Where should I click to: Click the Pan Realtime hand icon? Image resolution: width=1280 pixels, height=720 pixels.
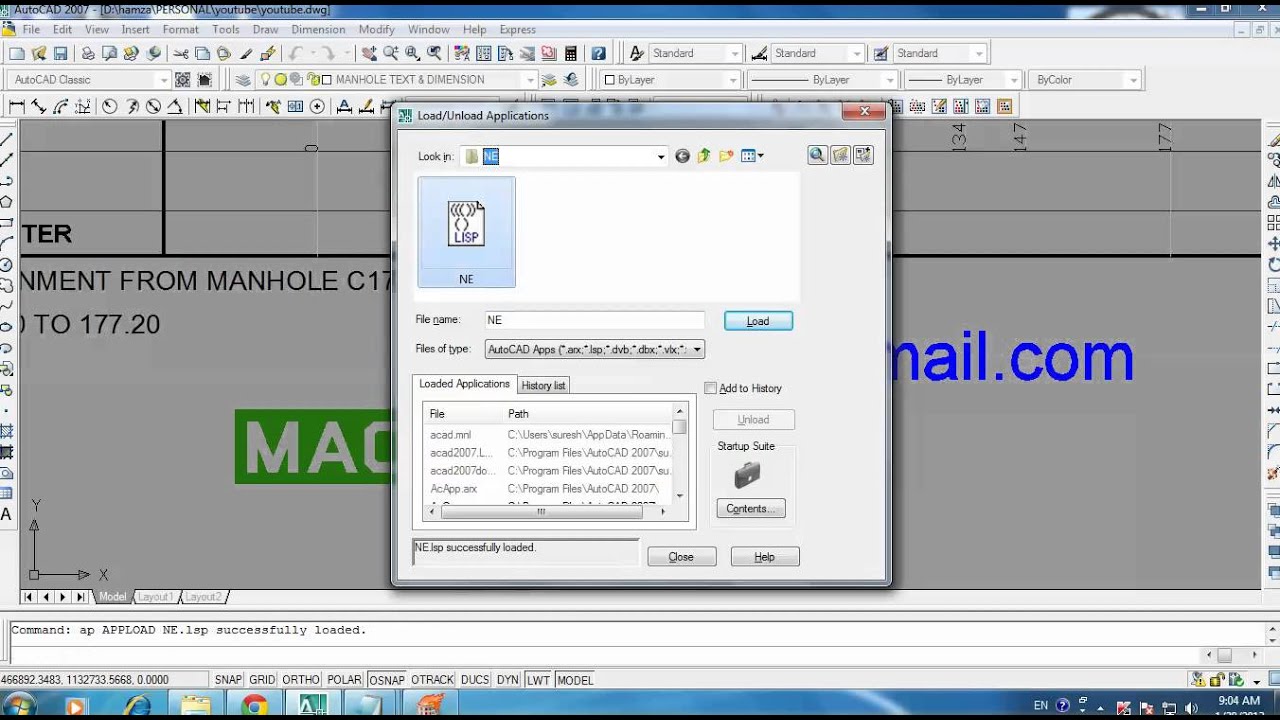point(369,53)
